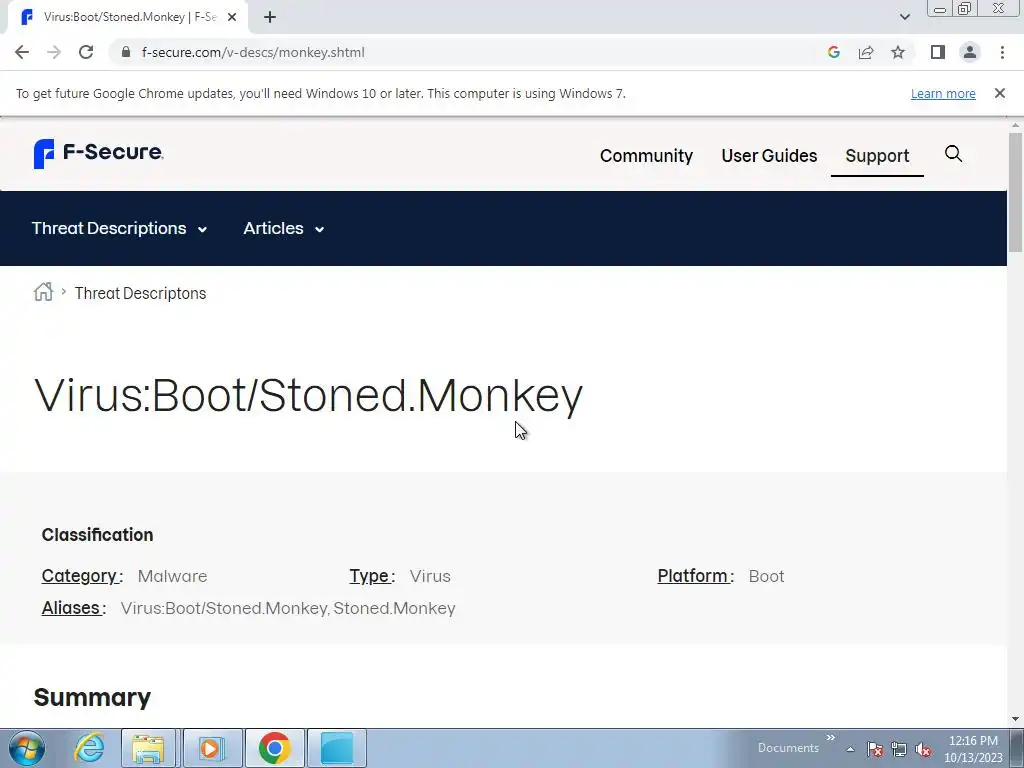Click the Classification heading
Viewport: 1024px width, 768px height.
tap(97, 535)
